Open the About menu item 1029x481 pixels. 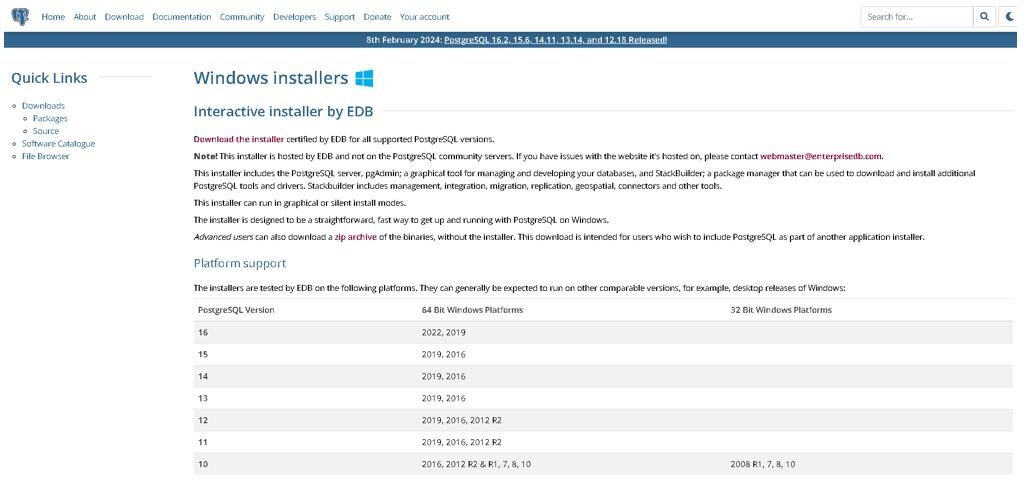(x=85, y=17)
